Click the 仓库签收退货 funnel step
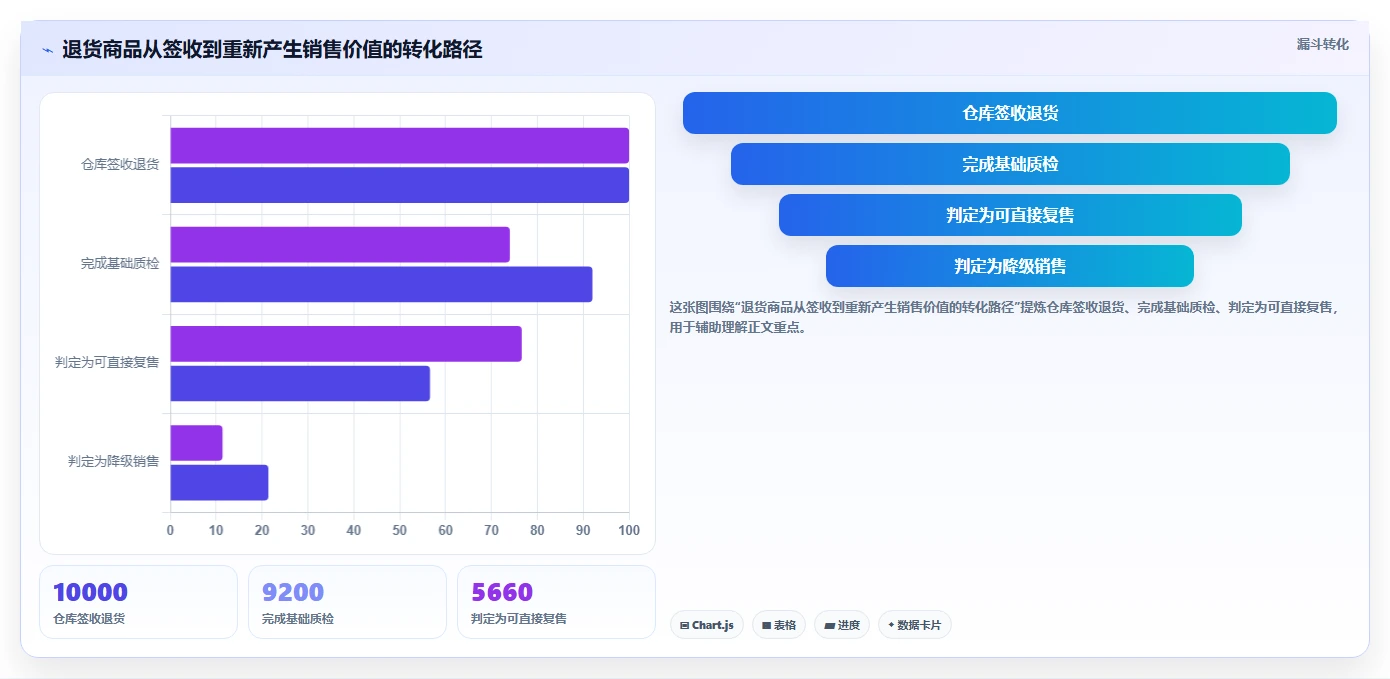The height and width of the screenshot is (679, 1390). click(1010, 113)
